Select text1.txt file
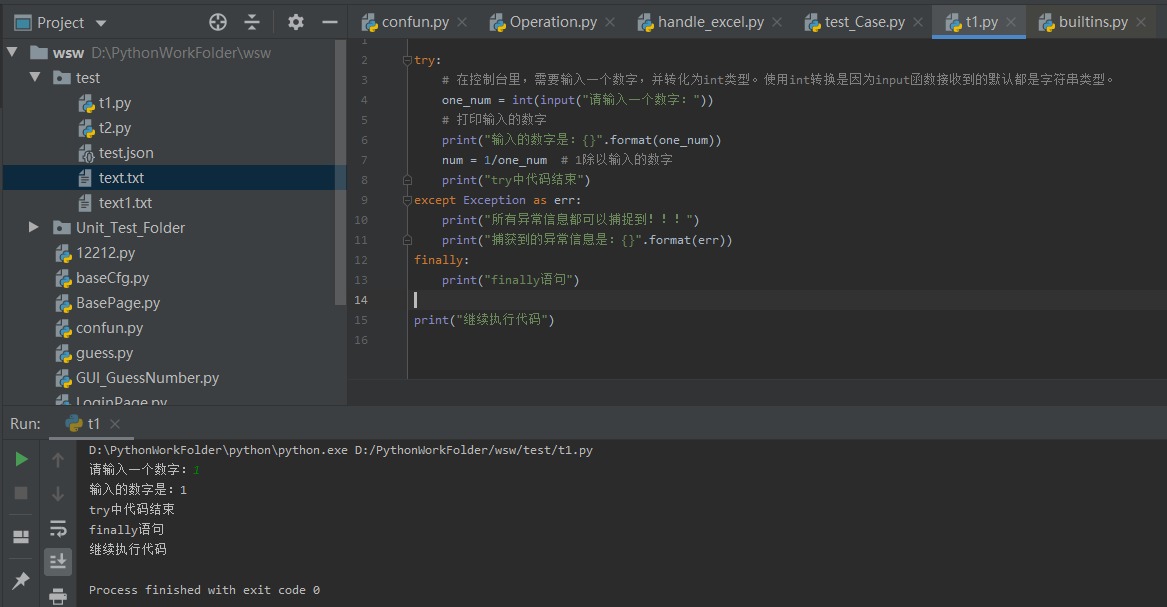This screenshot has height=607, width=1167. coord(125,202)
